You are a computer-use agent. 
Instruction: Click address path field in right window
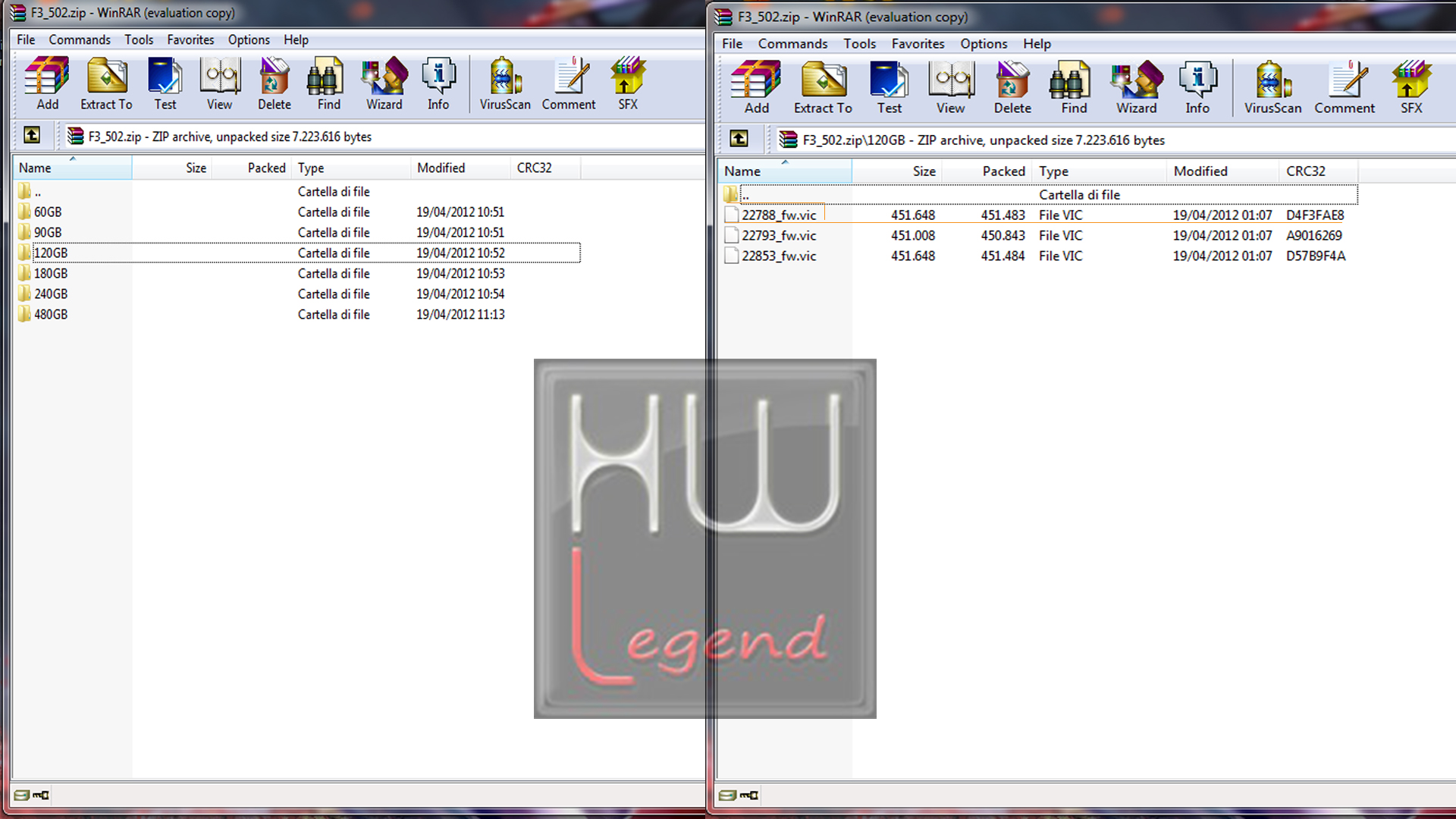1115,140
